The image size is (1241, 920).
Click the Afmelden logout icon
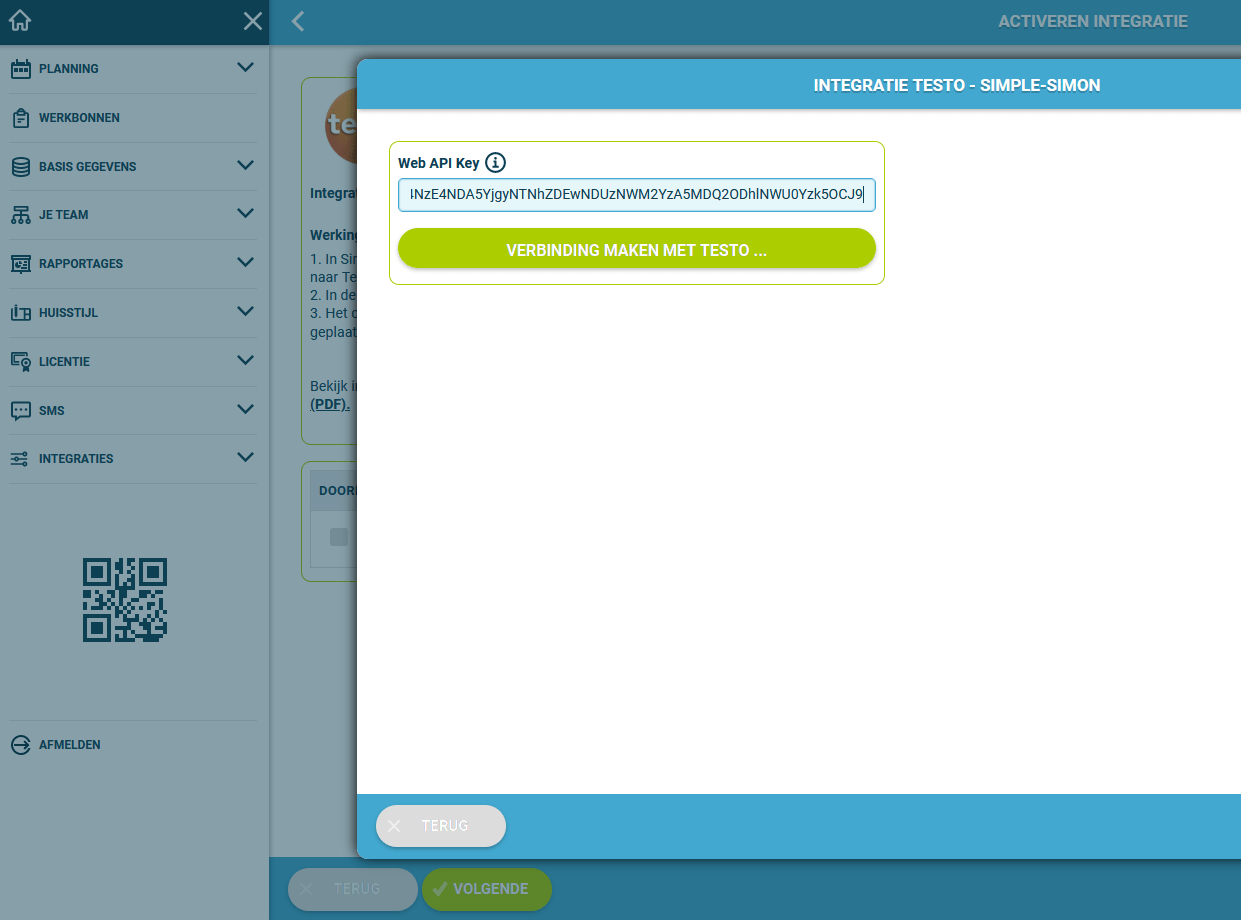21,745
